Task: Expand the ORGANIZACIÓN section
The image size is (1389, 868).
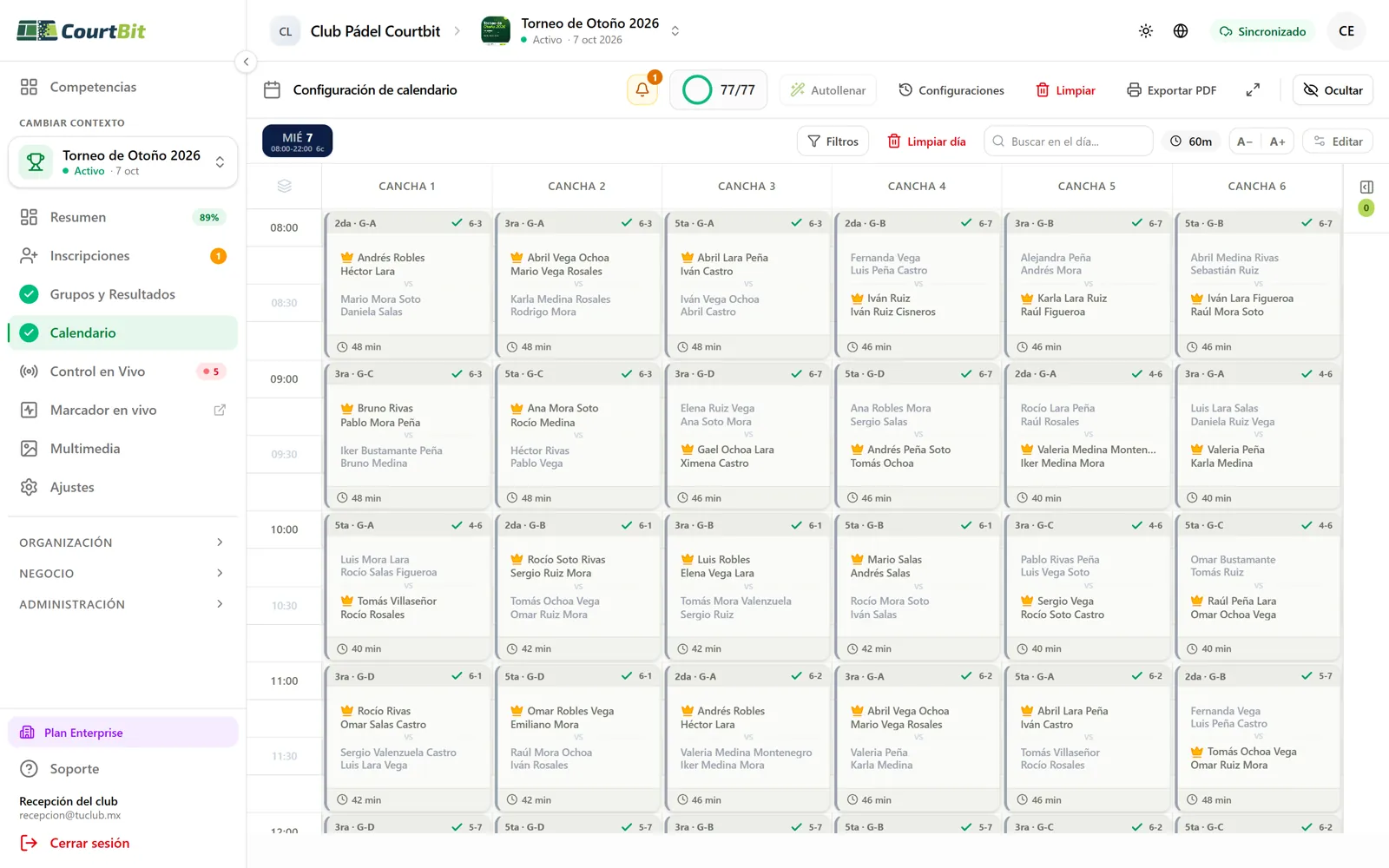Action: [122, 542]
